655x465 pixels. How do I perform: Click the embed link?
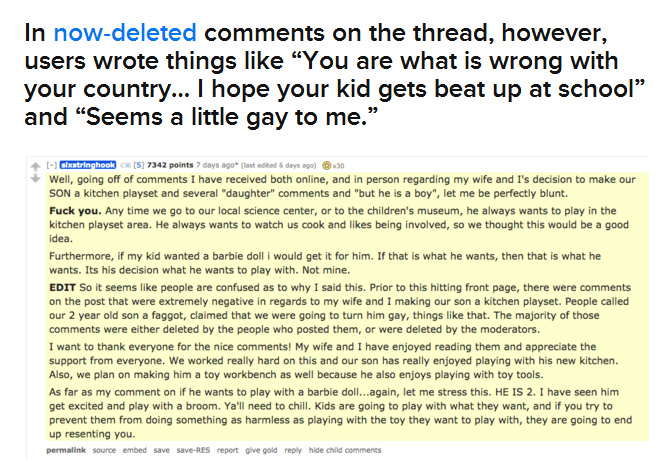click(x=134, y=451)
